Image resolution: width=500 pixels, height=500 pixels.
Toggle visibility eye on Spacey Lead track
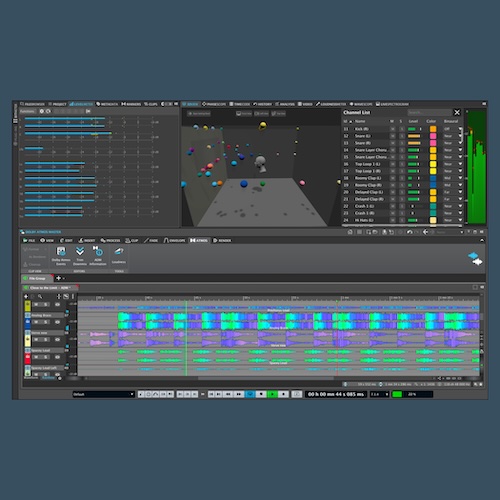(57, 357)
